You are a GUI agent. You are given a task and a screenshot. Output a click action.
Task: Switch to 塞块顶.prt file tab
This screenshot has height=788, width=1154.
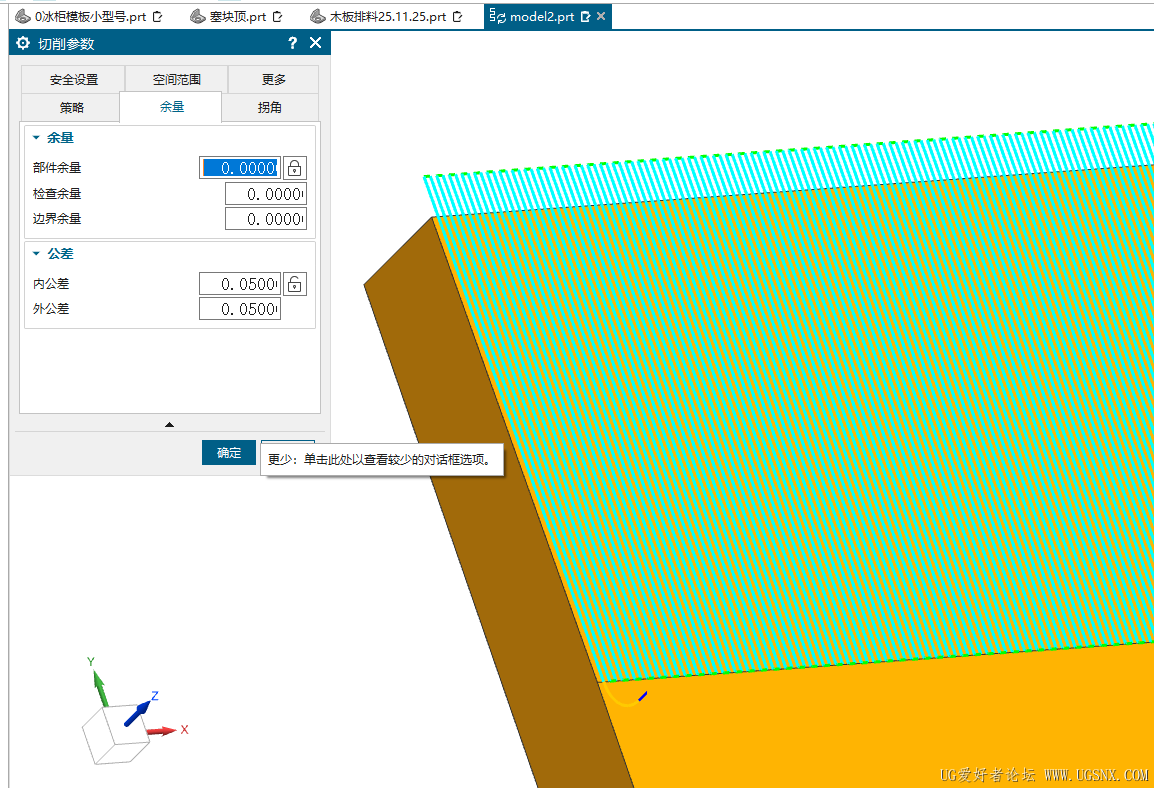[237, 16]
